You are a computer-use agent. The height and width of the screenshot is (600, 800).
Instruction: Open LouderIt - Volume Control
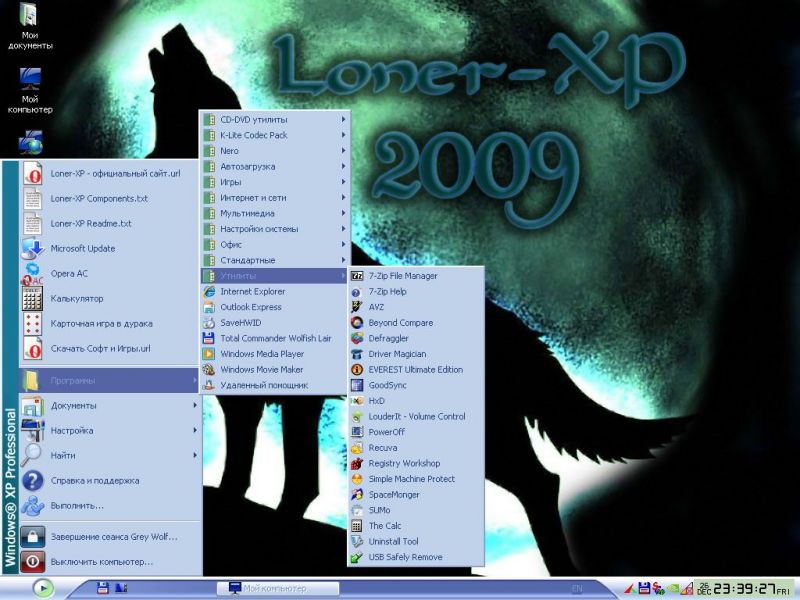[x=416, y=417]
